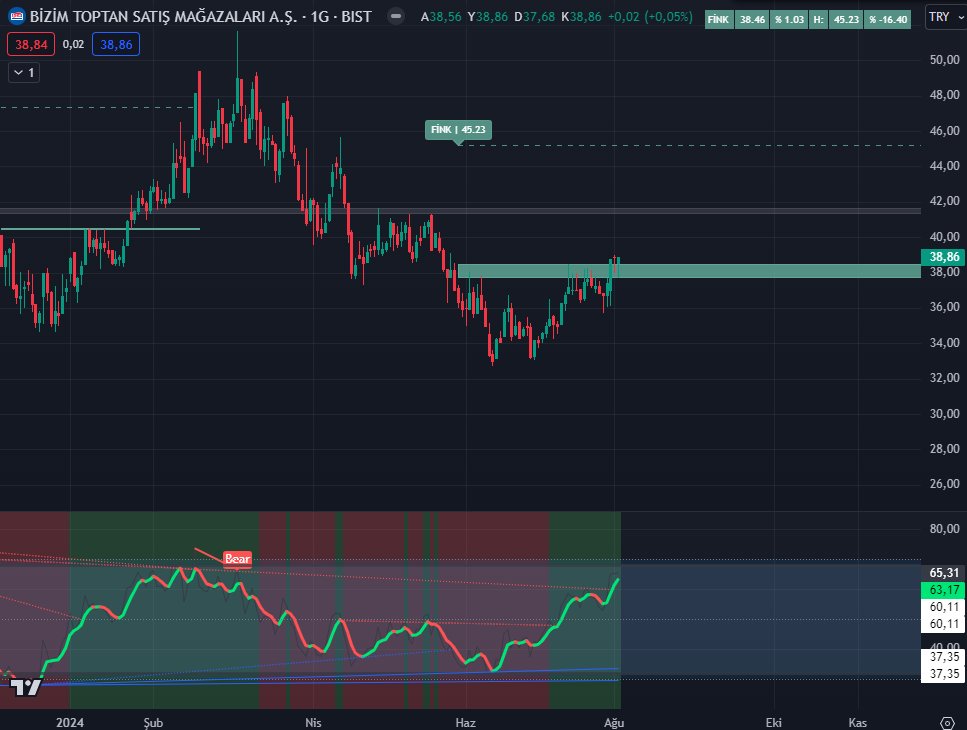The image size is (967, 730).
Task: Click the 80,00 indicator axis label
Action: [x=944, y=529]
